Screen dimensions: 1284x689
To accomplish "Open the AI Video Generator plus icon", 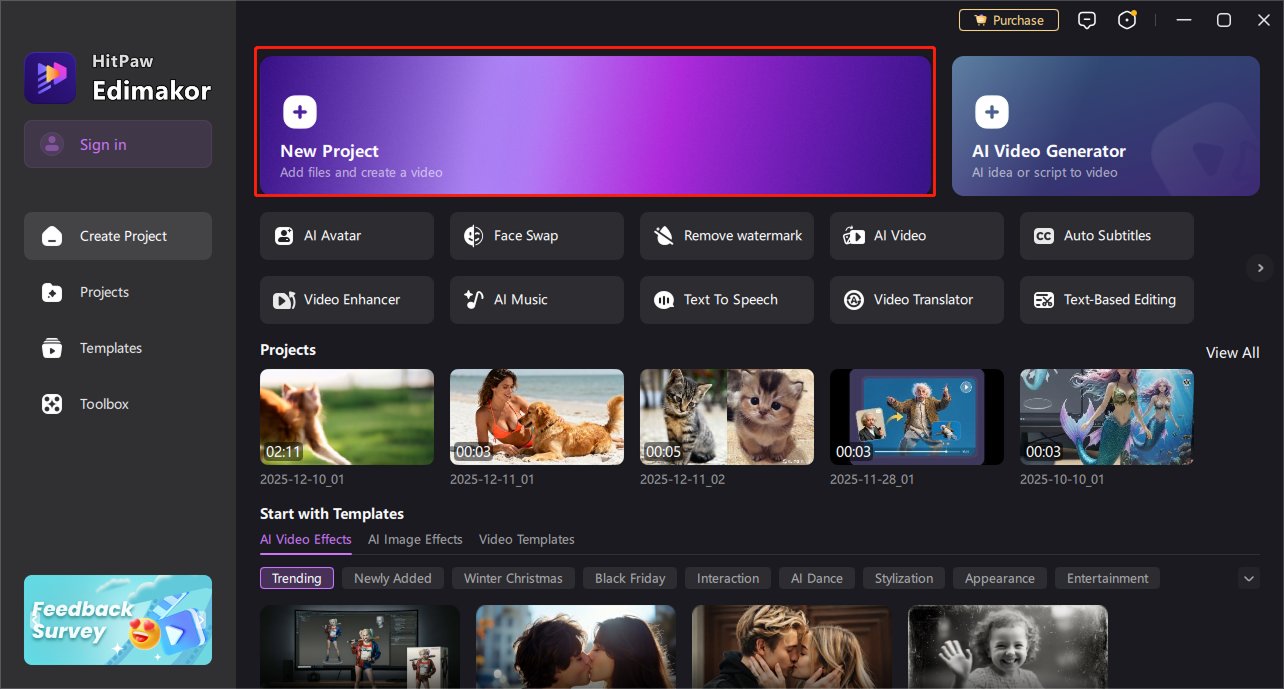I will pyautogui.click(x=992, y=112).
